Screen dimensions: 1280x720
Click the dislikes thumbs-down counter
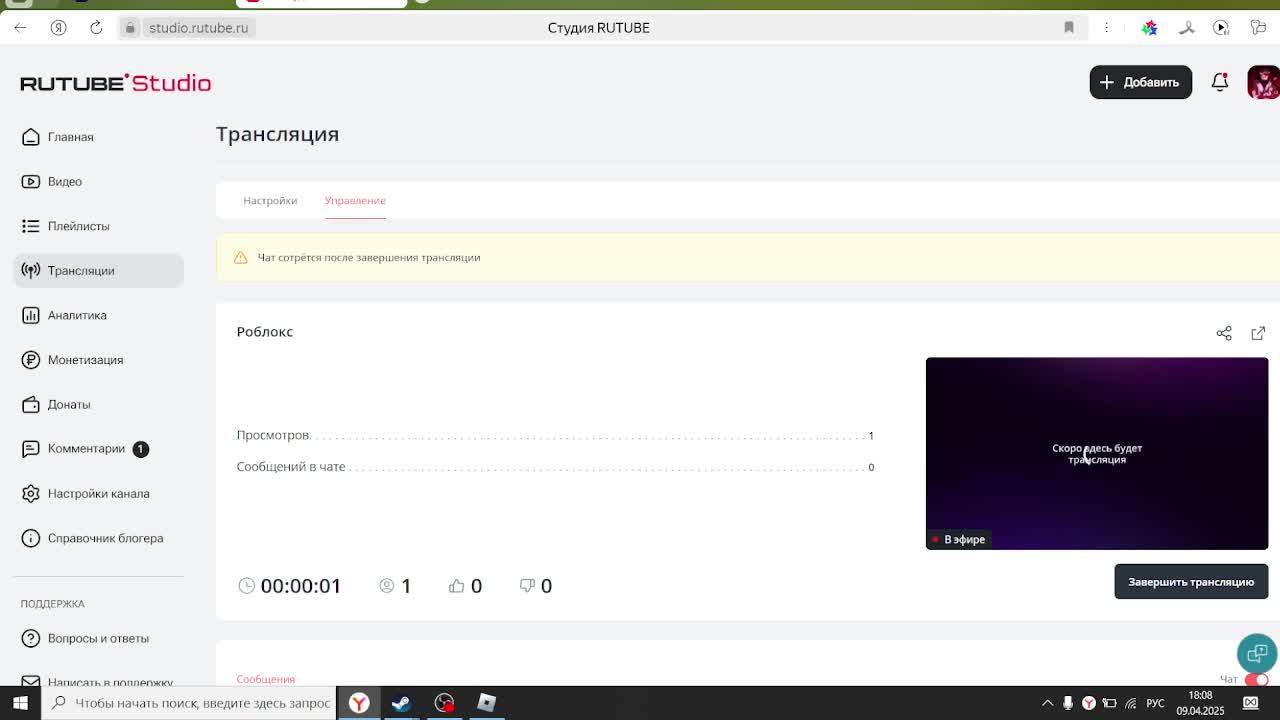pyautogui.click(x=535, y=586)
